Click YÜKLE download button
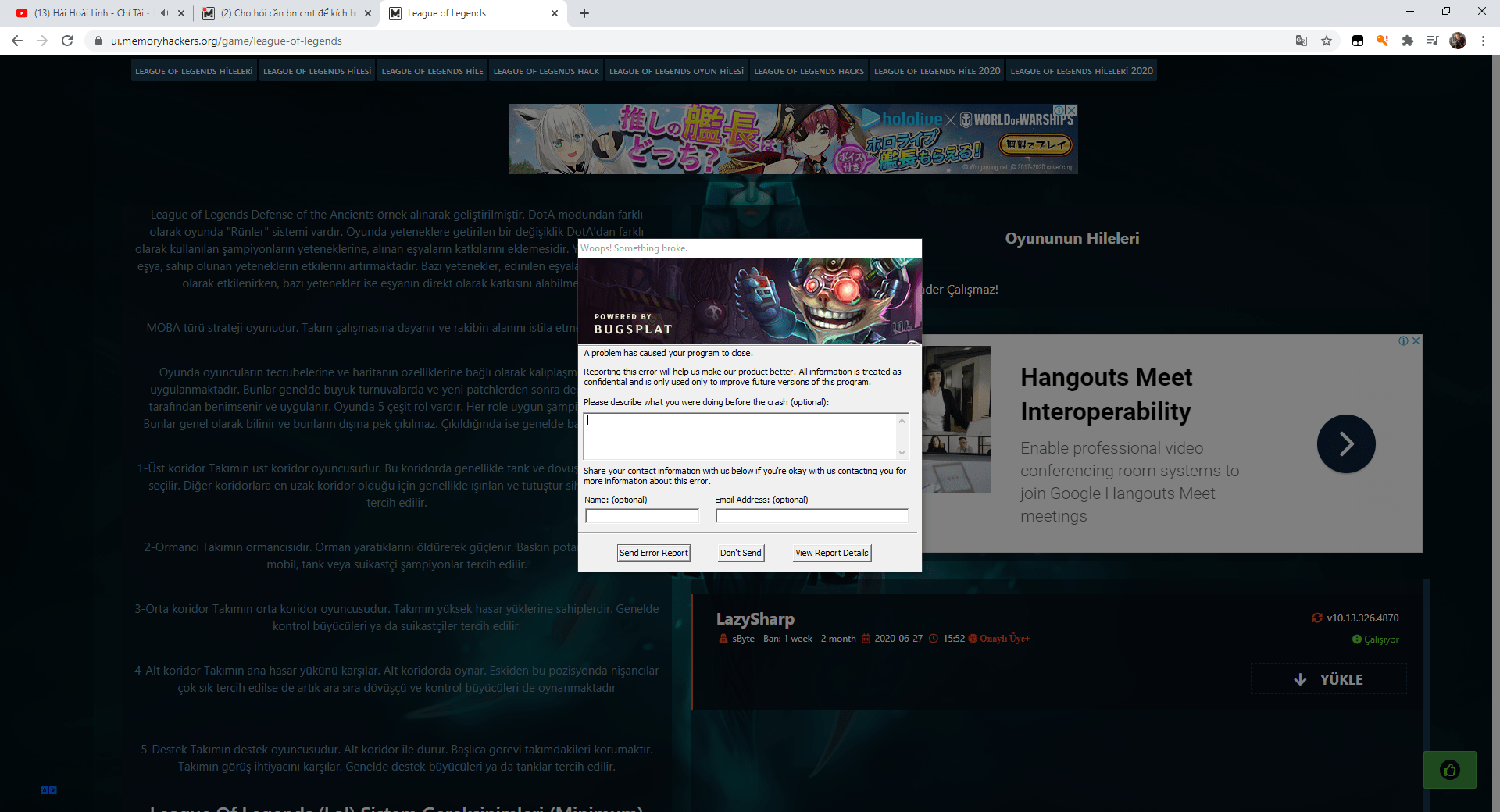The height and width of the screenshot is (812, 1500). [1329, 679]
